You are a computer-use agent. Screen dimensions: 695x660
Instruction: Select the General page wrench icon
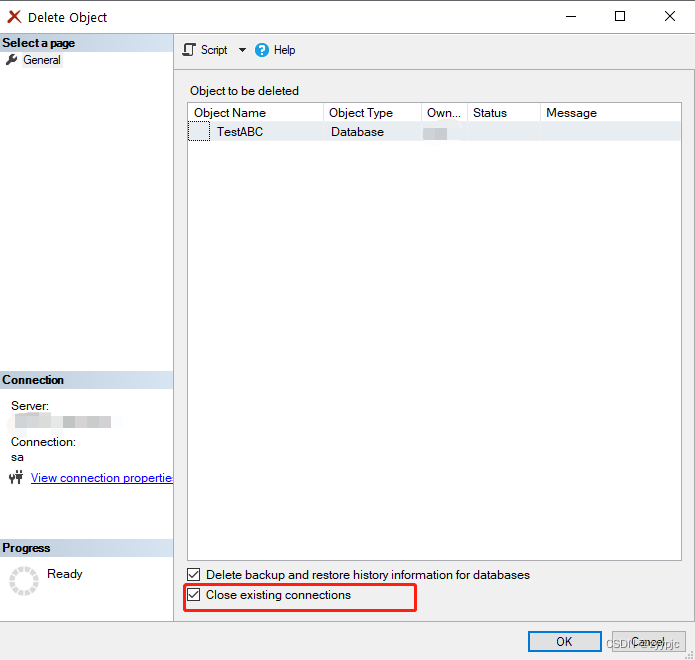12,59
